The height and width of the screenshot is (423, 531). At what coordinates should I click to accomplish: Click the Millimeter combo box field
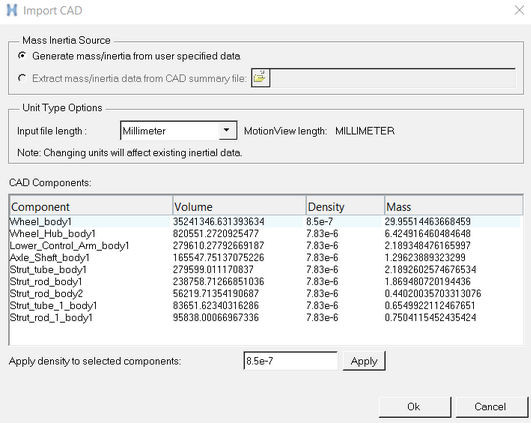pos(178,130)
